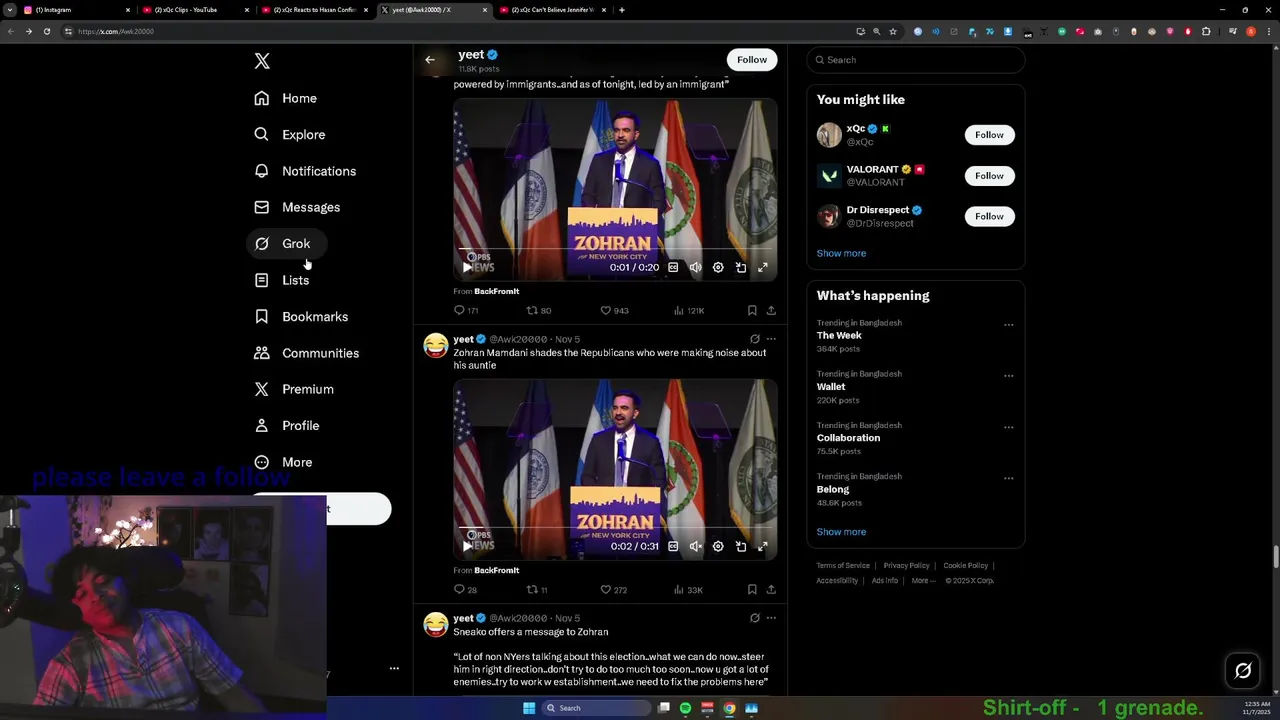Enter fullscreen on the 0:20 video
Viewport: 1280px width, 720px height.
pos(762,267)
